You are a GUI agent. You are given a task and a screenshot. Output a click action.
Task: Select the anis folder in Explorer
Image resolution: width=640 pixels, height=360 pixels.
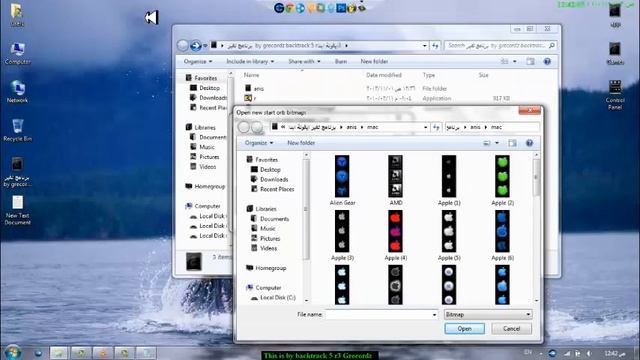pyautogui.click(x=255, y=89)
